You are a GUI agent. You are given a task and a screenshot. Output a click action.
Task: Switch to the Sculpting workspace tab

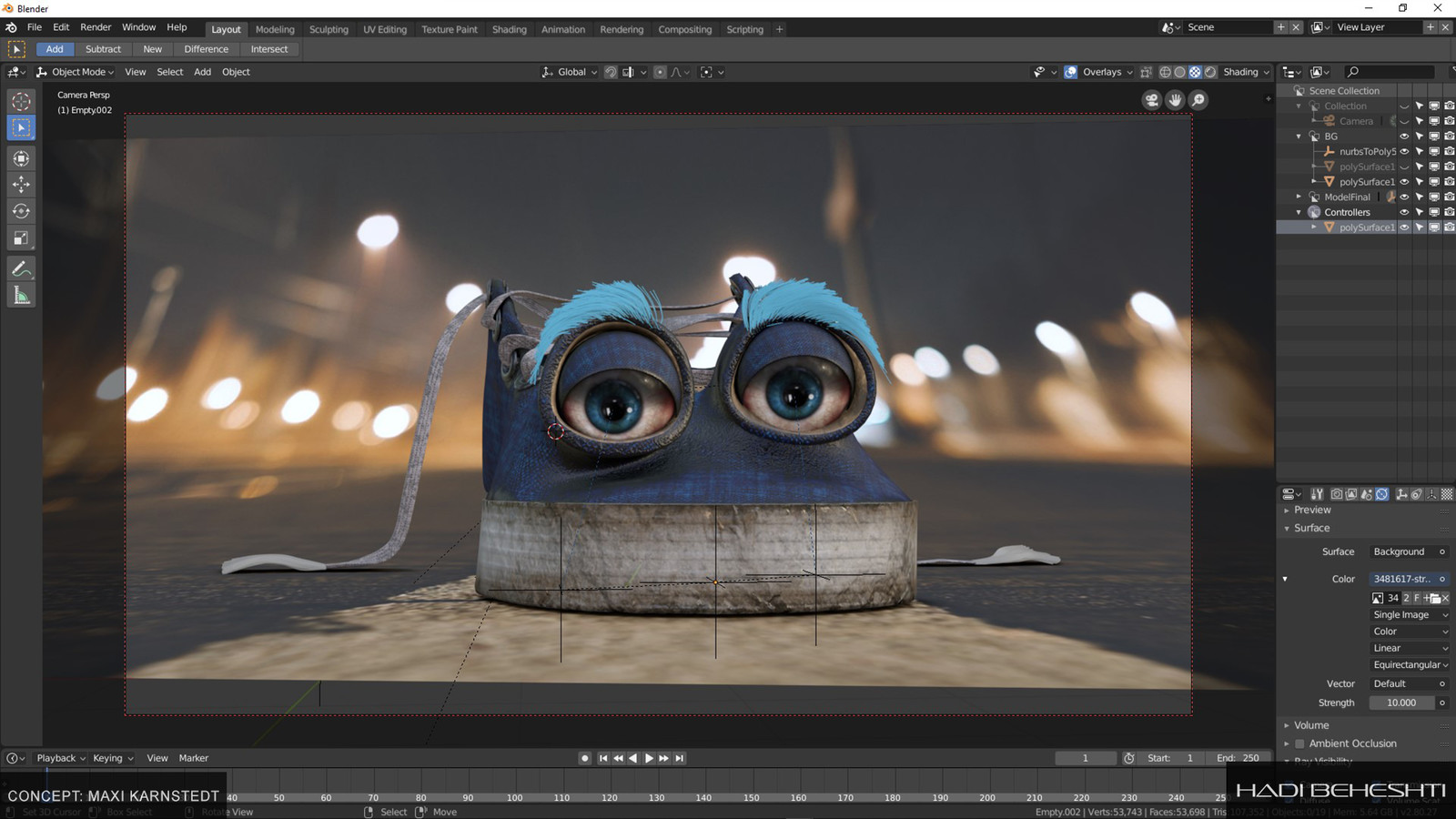(x=329, y=29)
